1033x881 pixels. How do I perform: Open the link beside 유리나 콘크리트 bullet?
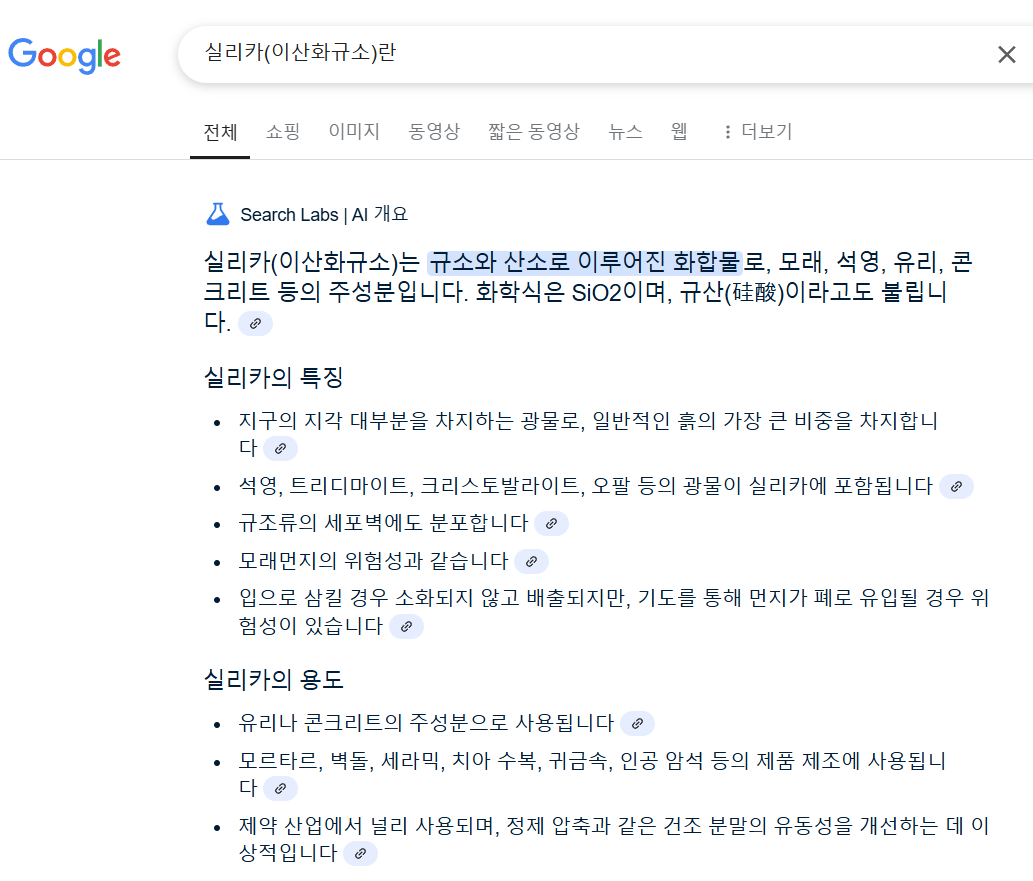pyautogui.click(x=637, y=722)
